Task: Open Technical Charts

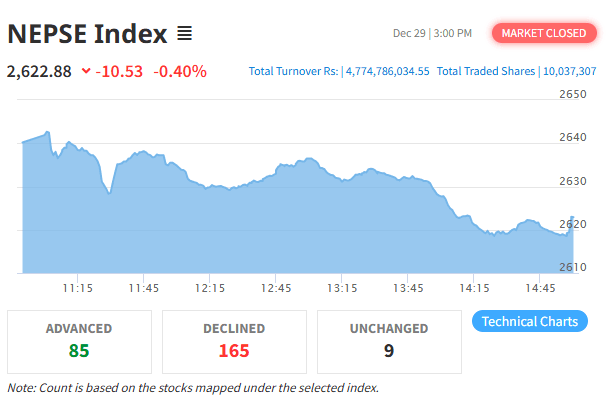Action: pyautogui.click(x=529, y=322)
